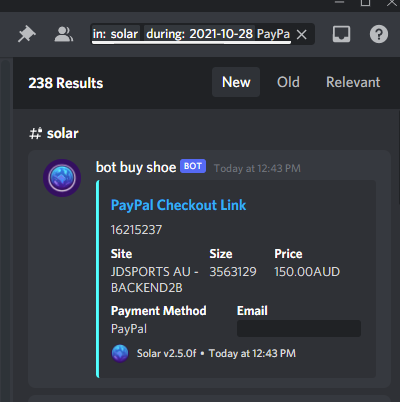Sort results by Old
Viewport: 400px width, 402px height.
pos(288,82)
